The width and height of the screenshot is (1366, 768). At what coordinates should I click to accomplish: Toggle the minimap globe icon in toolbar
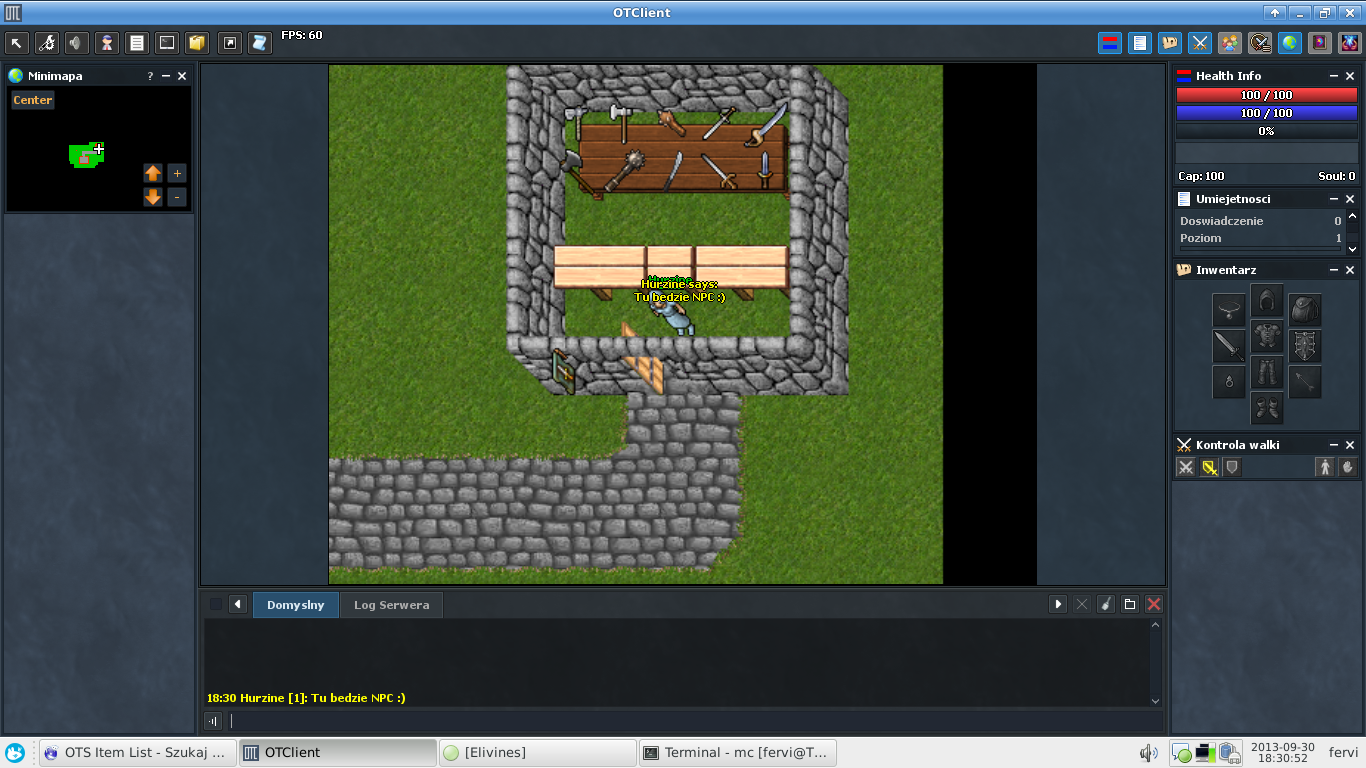click(x=1290, y=43)
